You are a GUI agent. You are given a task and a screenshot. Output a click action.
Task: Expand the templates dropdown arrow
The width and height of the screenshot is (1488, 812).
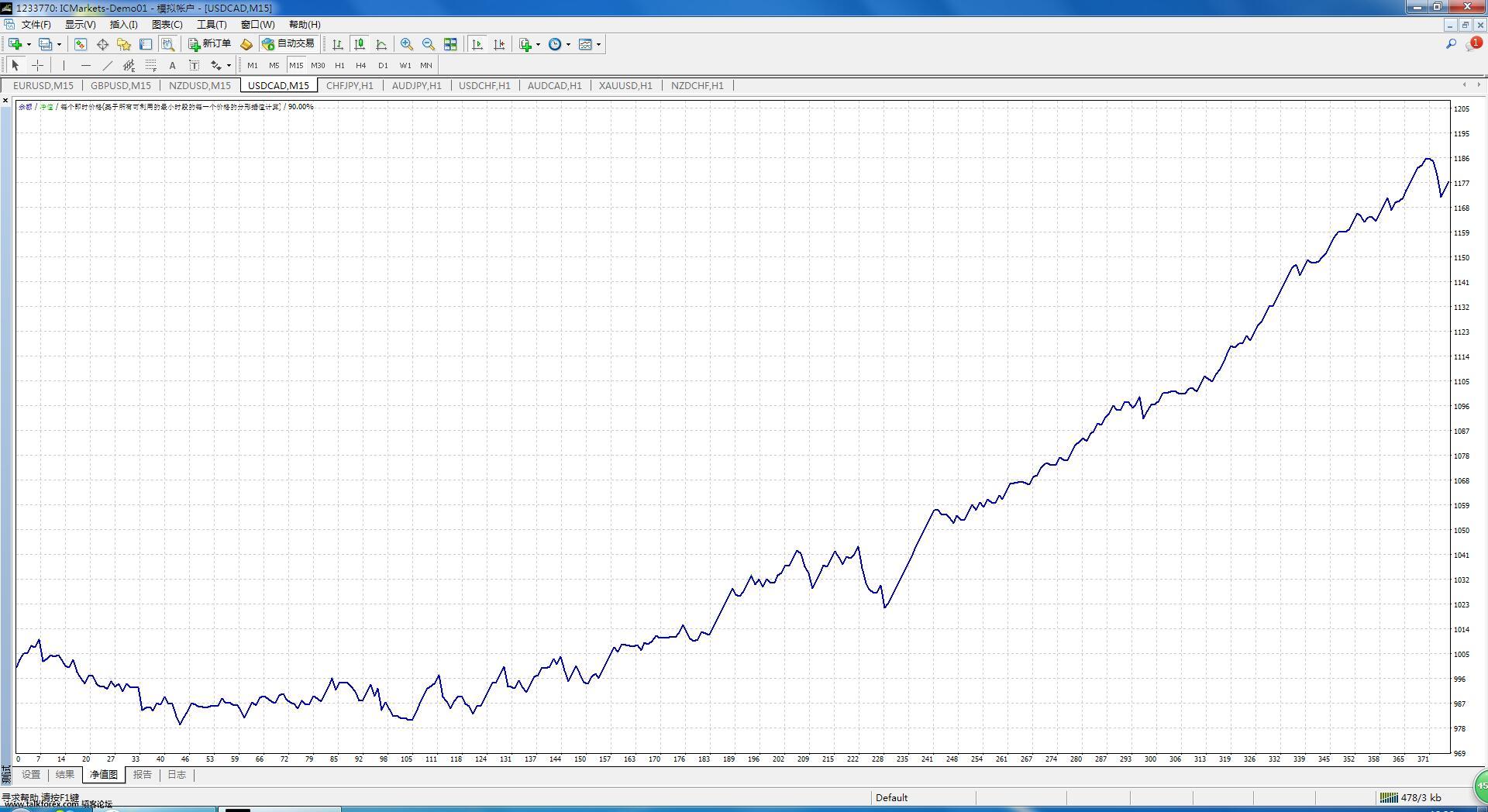[598, 44]
